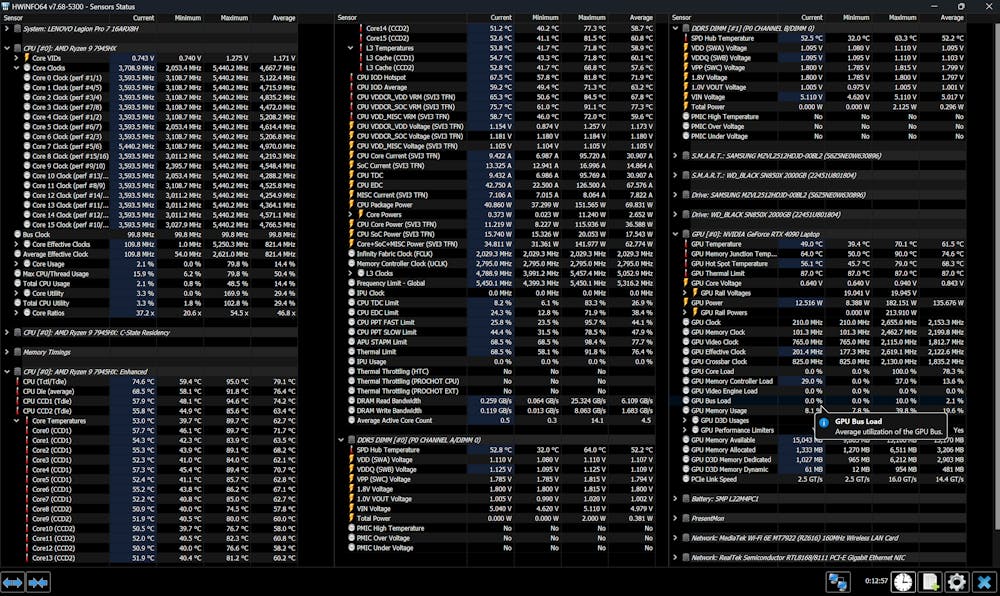The image size is (1000, 596).
Task: Click circle icon beside GPU Core Load
Action: click(x=686, y=372)
